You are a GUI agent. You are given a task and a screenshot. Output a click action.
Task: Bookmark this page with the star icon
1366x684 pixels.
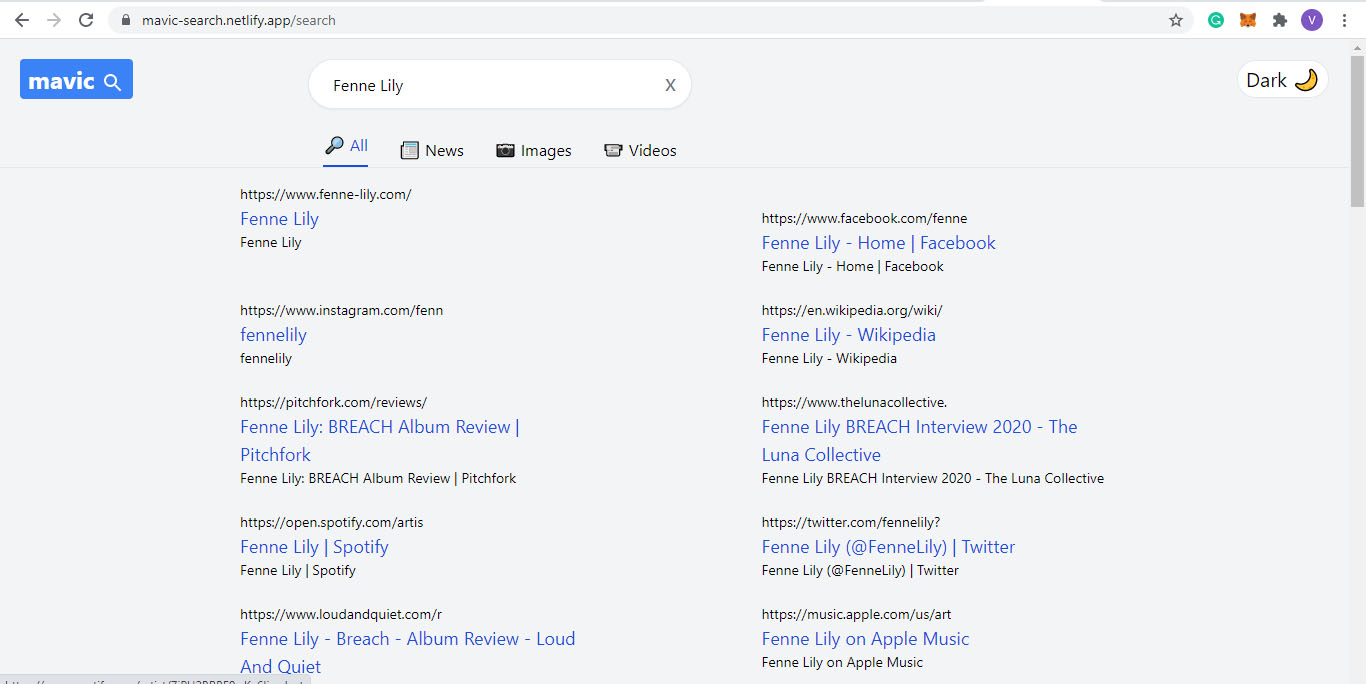point(1176,20)
